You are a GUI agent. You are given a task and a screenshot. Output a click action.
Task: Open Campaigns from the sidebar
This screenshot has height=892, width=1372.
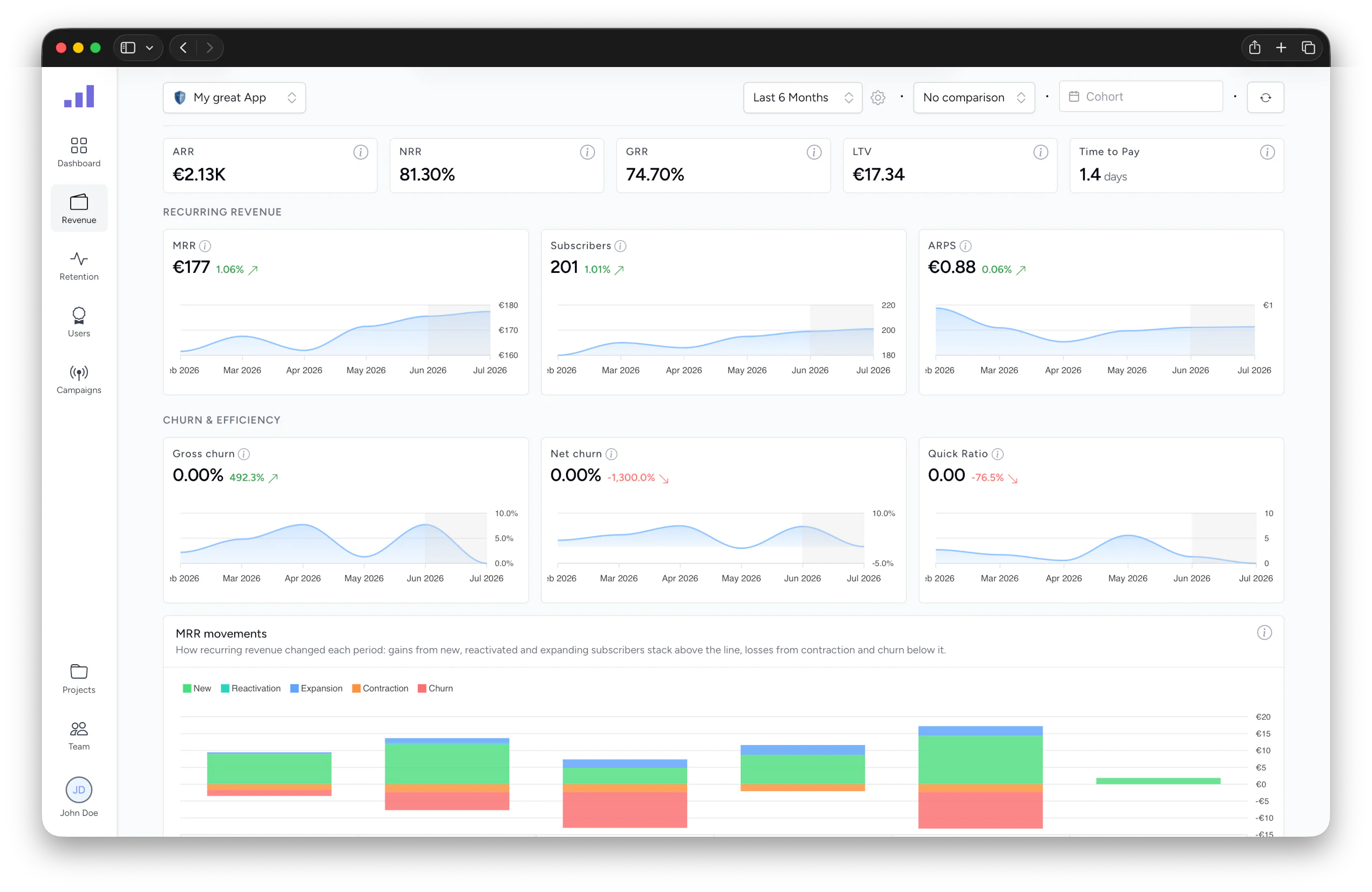[79, 379]
